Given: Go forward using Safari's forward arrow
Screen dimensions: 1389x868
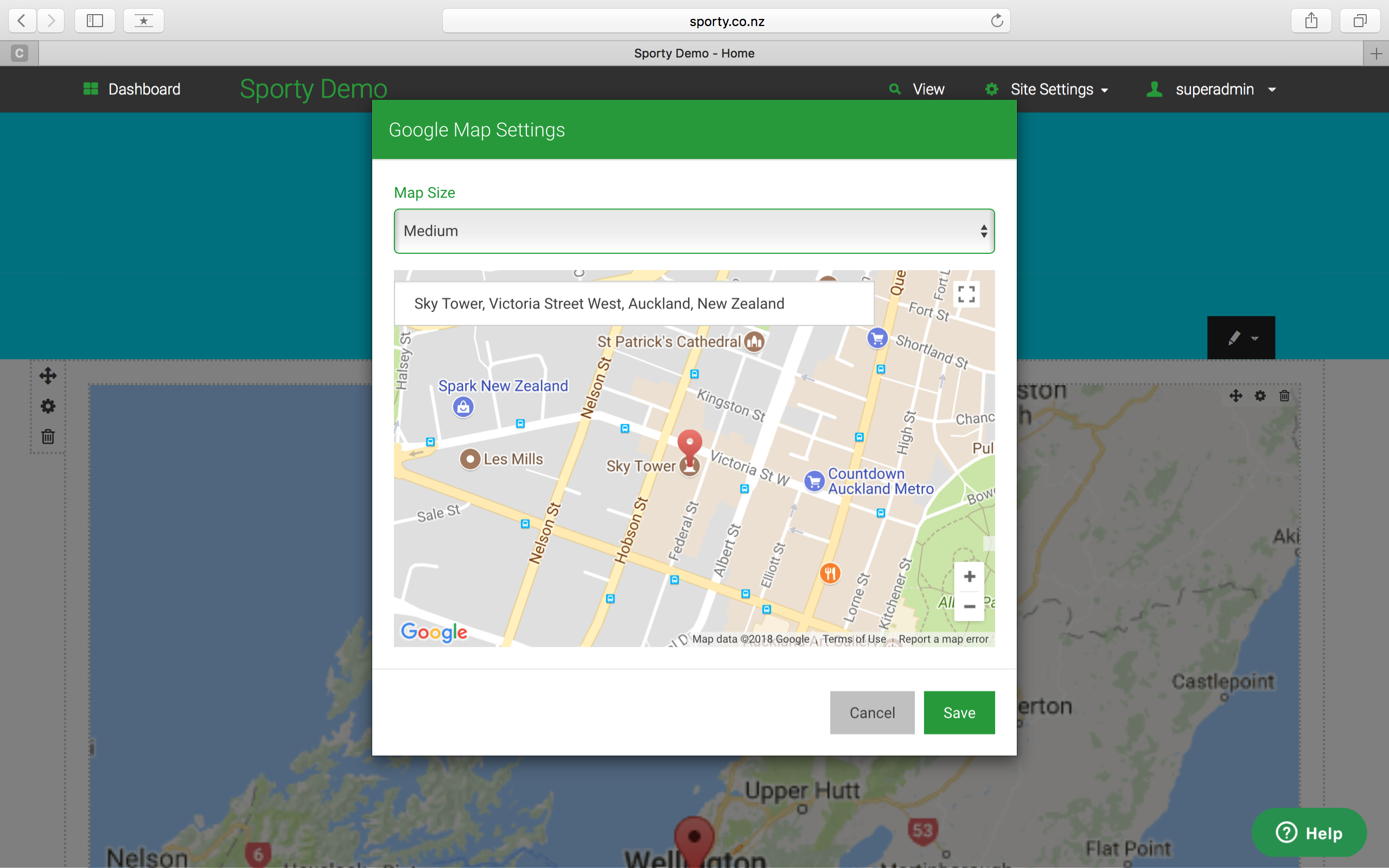Looking at the screenshot, I should [x=51, y=21].
